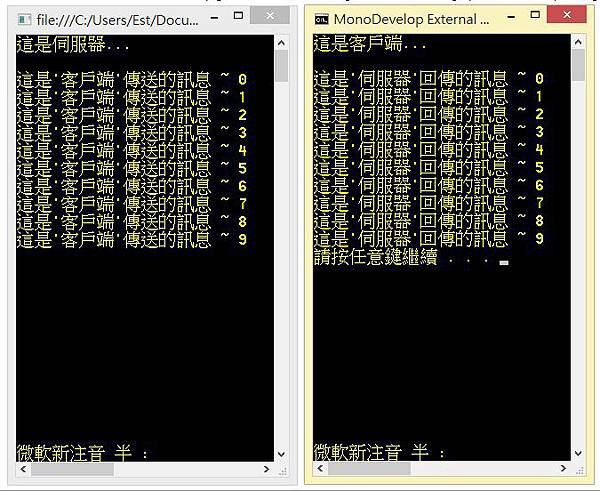This screenshot has width=600, height=491.
Task: Click the left scroll arrow in server console
Action: pyautogui.click(x=23, y=469)
